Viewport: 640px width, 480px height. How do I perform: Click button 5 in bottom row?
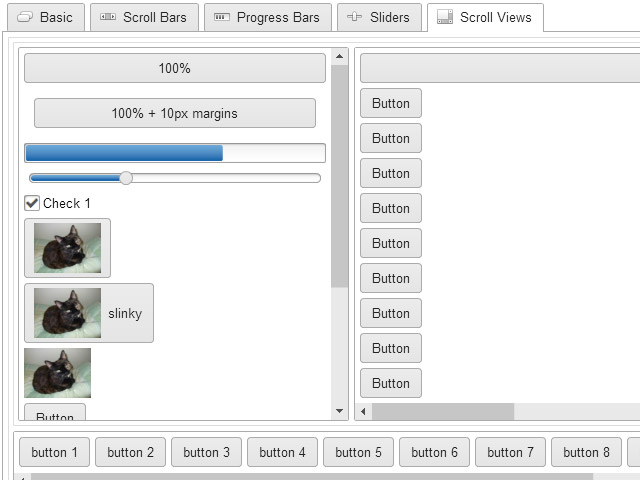358,452
